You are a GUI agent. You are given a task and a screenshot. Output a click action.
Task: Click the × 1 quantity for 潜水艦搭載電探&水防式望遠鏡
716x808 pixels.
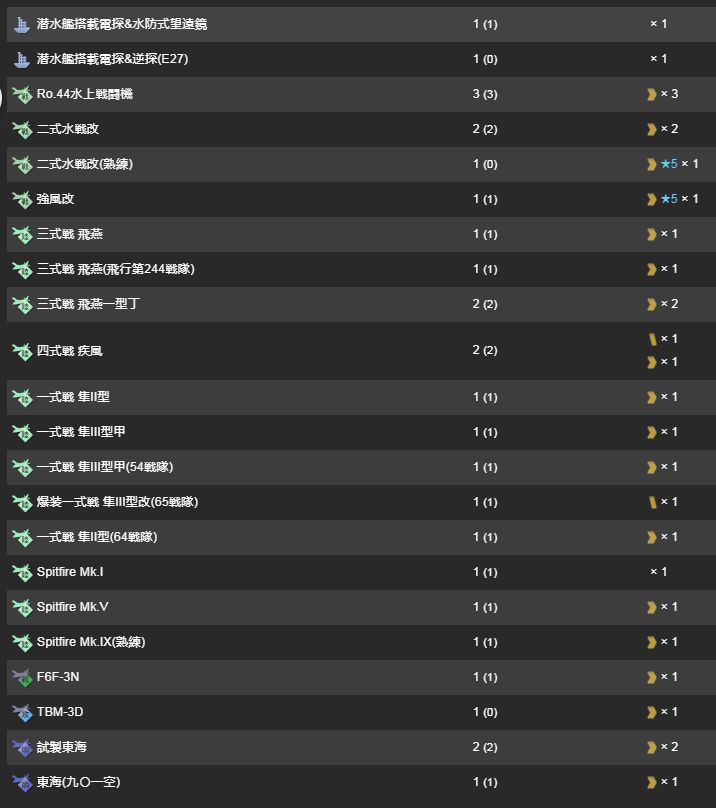(659, 24)
